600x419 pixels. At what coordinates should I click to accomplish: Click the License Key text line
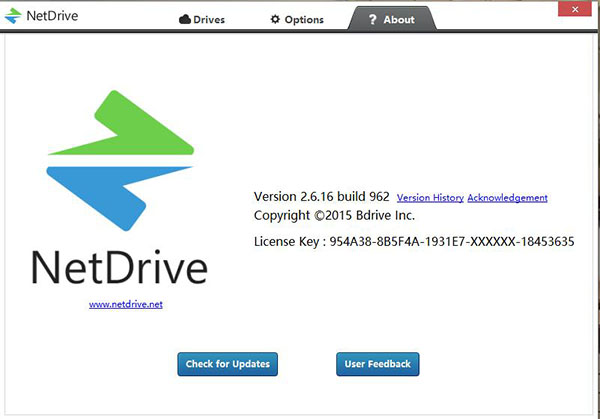point(414,241)
